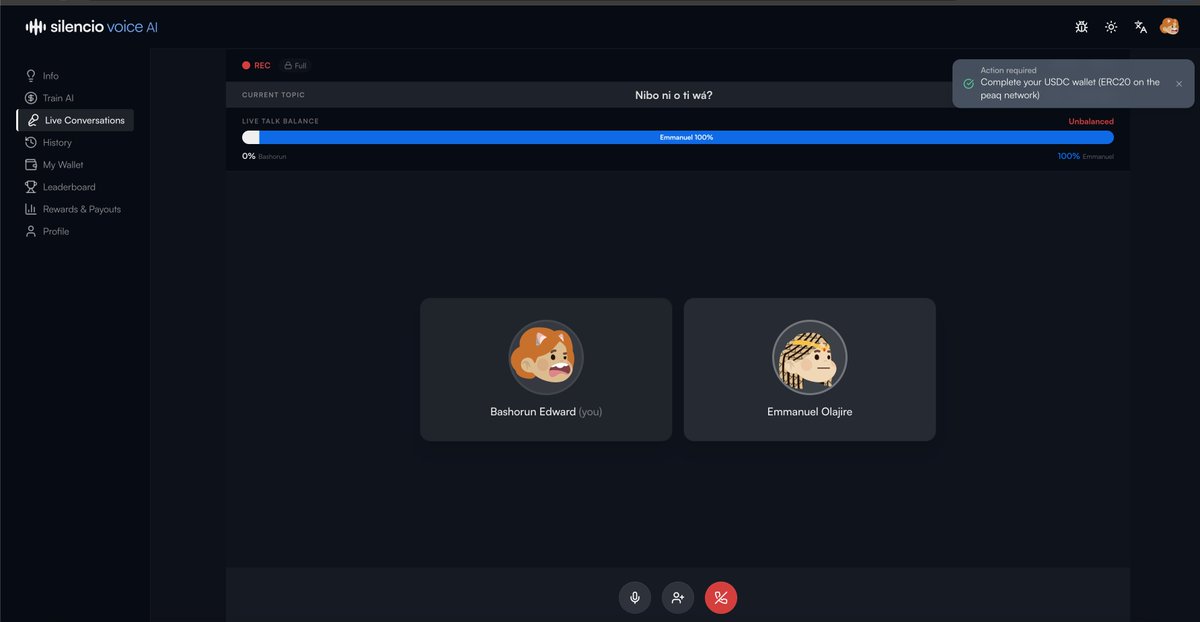Click the lightbulb Info icon

tap(31, 76)
